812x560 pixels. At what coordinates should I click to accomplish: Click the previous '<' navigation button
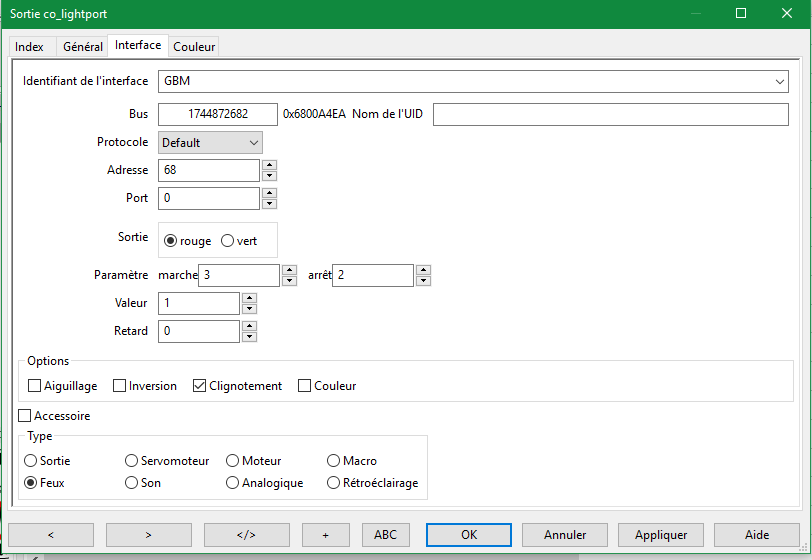click(x=50, y=535)
